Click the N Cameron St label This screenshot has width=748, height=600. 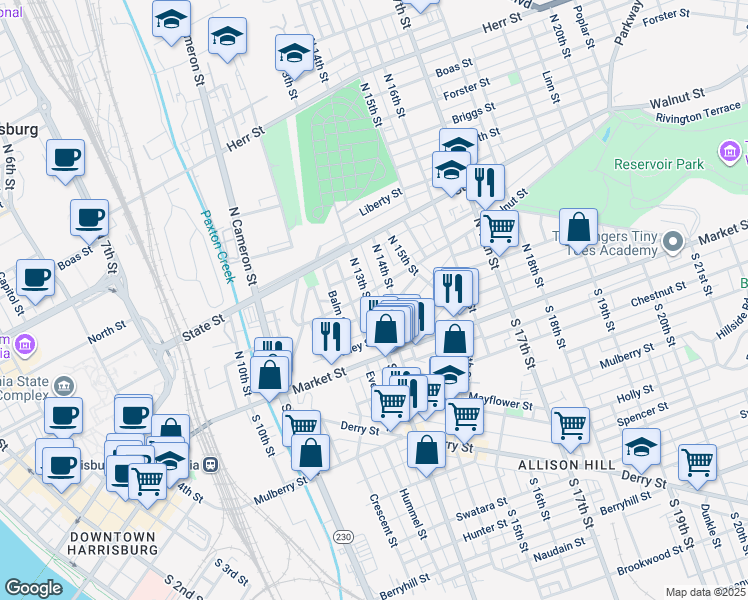pyautogui.click(x=243, y=246)
